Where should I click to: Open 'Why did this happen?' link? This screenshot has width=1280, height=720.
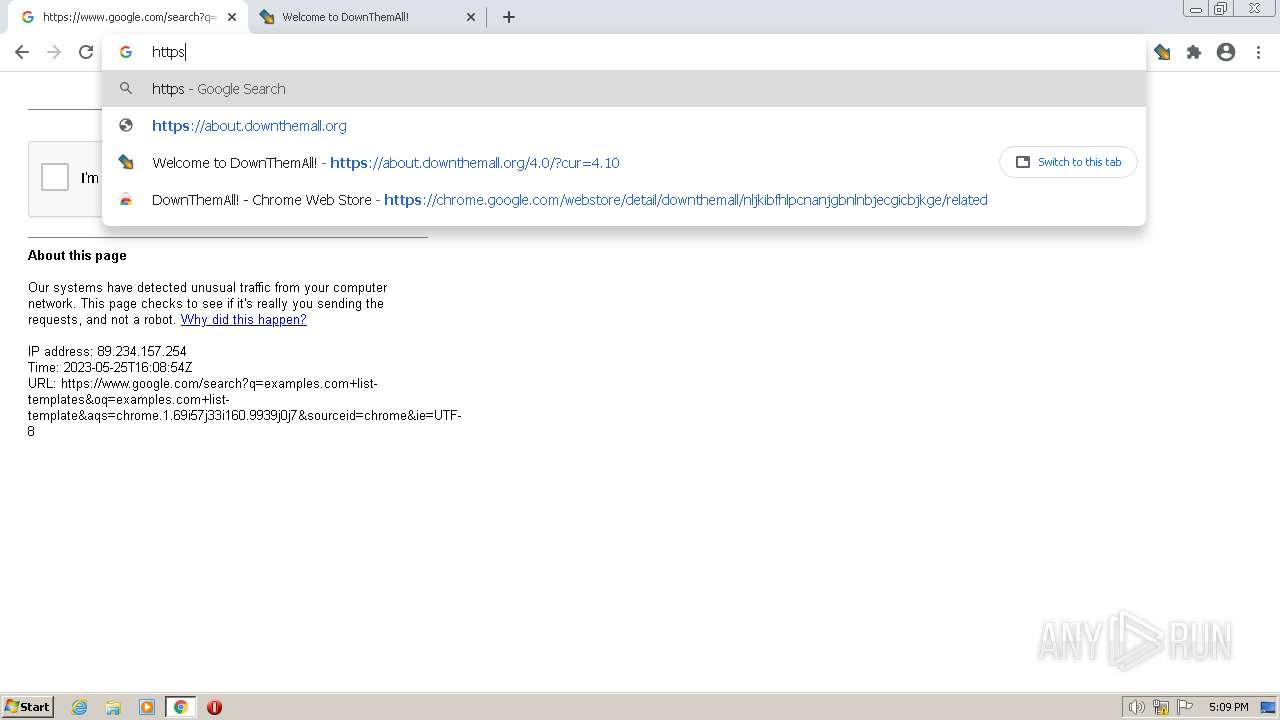coord(243,320)
